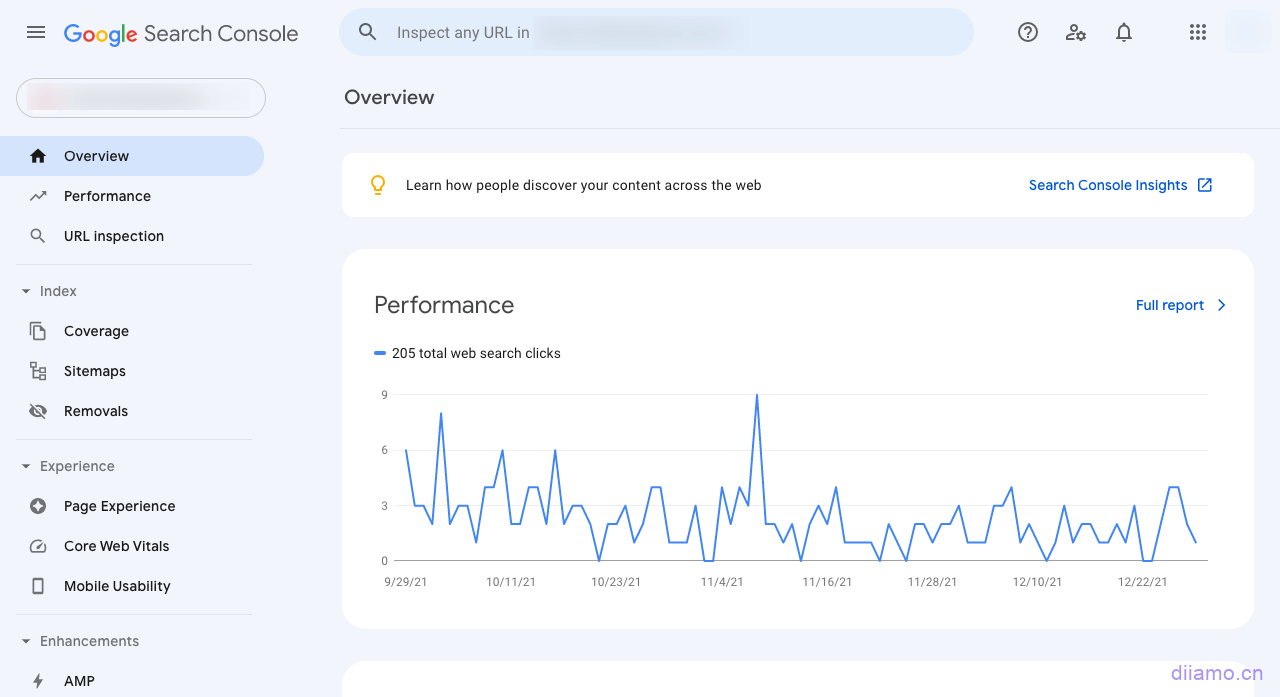The image size is (1280, 697).
Task: Open the property selector dropdown
Action: (141, 98)
